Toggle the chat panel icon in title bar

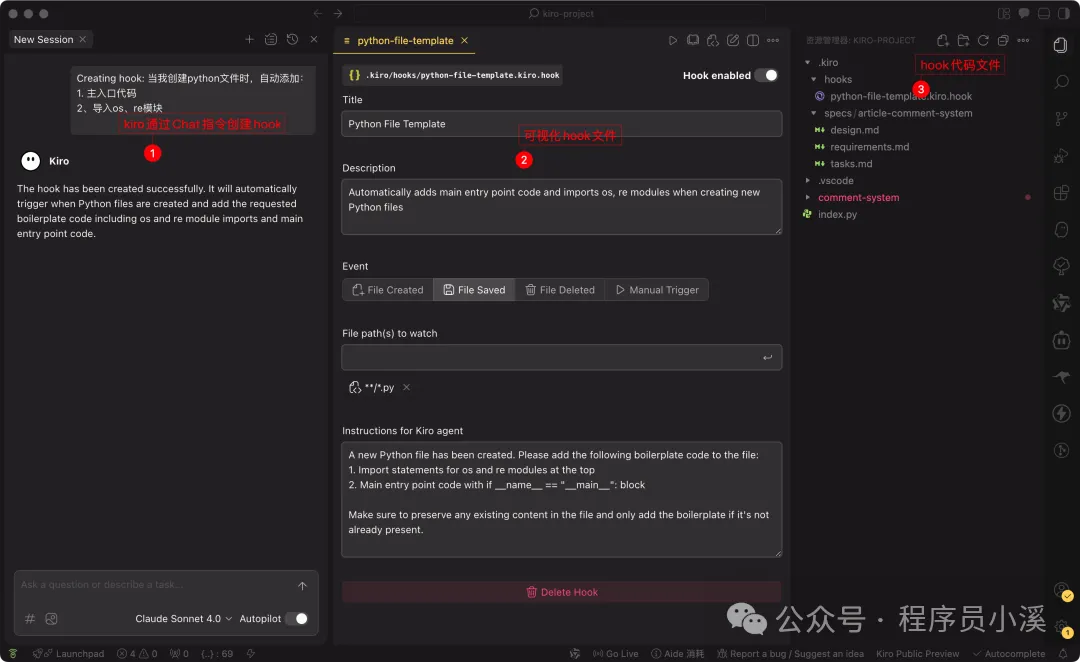click(1024, 13)
